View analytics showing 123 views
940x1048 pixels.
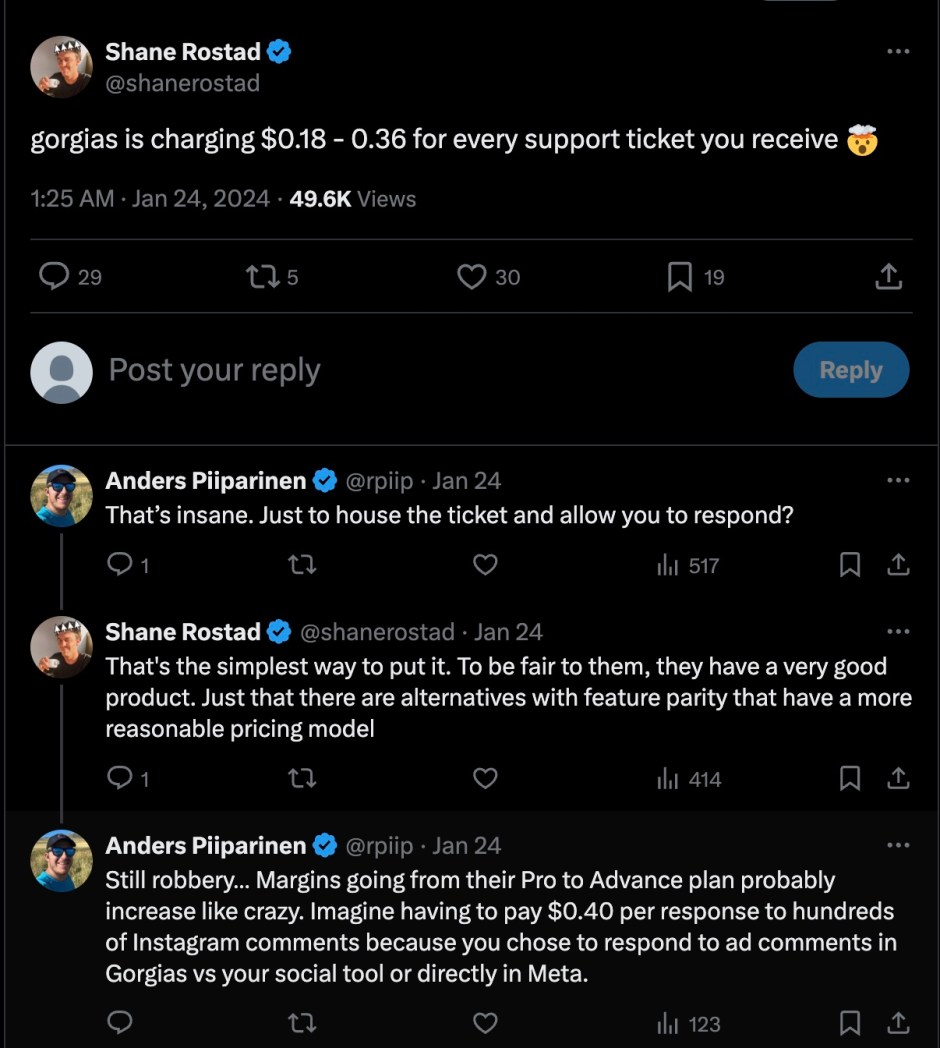coord(688,1023)
